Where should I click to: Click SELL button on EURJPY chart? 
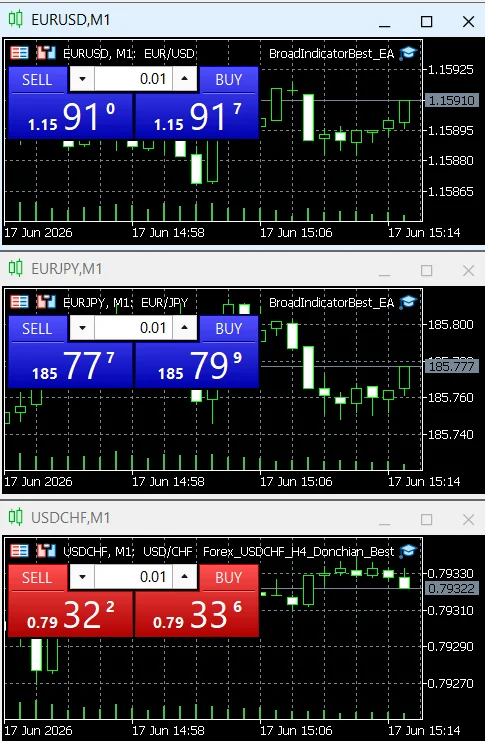37,329
